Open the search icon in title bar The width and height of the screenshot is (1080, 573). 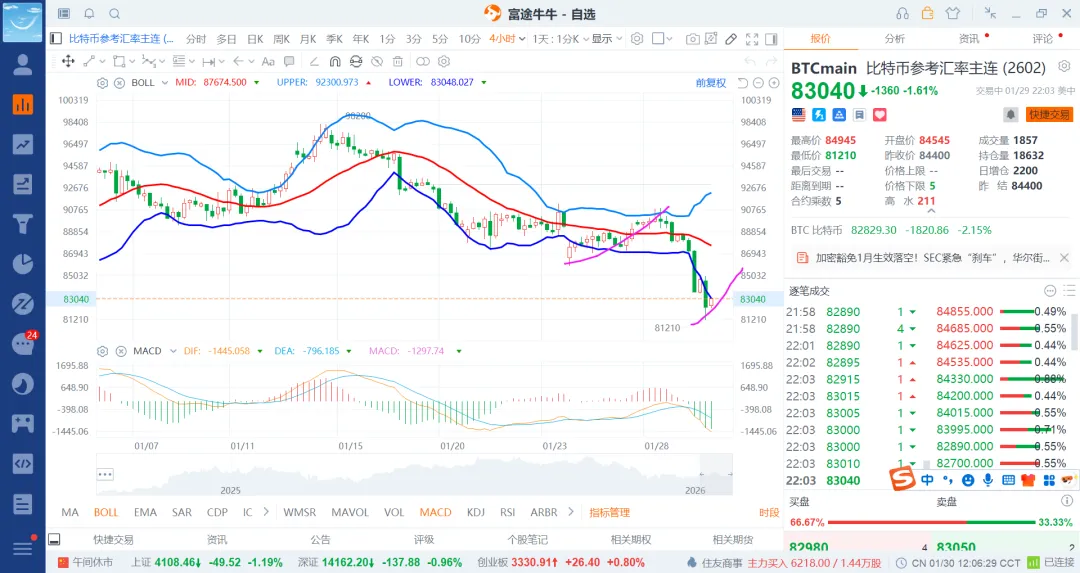tap(114, 13)
